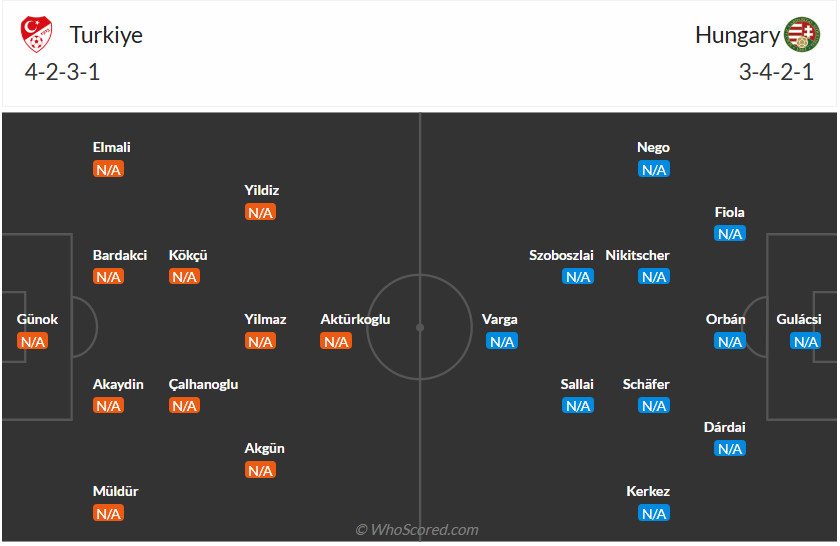Image resolution: width=840 pixels, height=546 pixels.
Task: Click the Turkiye 4-2-3-1 formation text
Action: [62, 72]
